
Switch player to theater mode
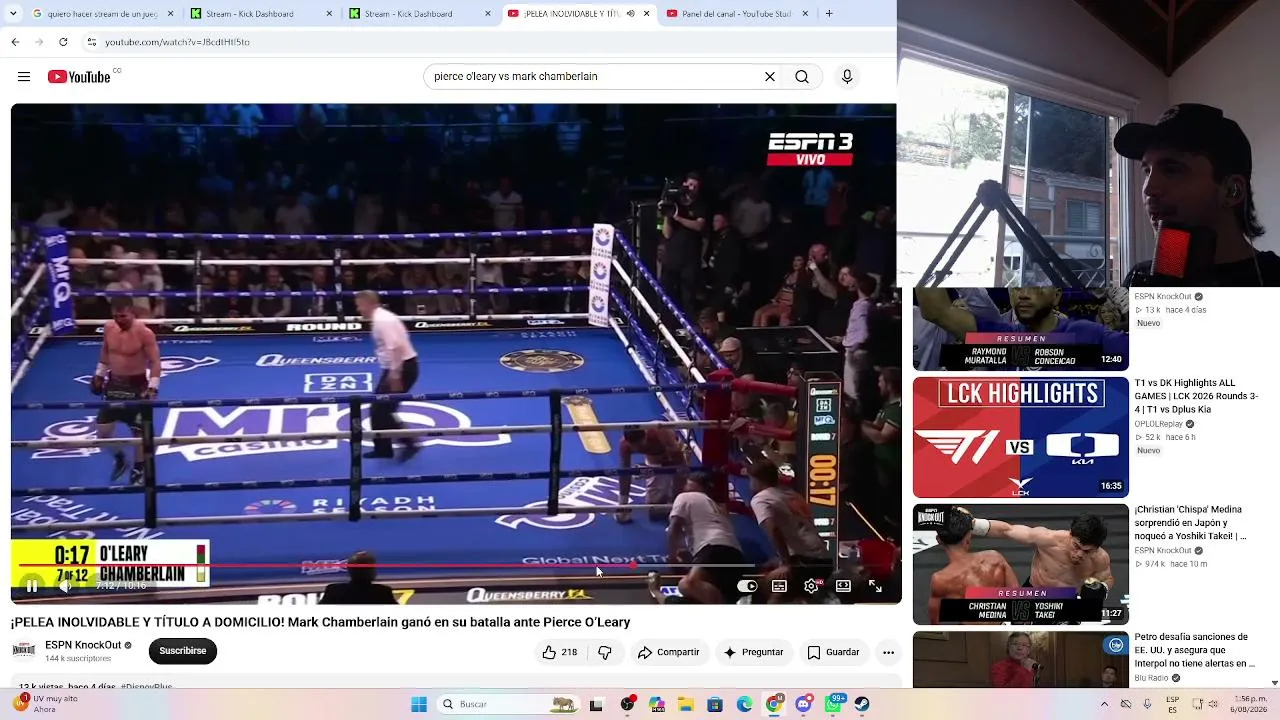pyautogui.click(x=843, y=586)
